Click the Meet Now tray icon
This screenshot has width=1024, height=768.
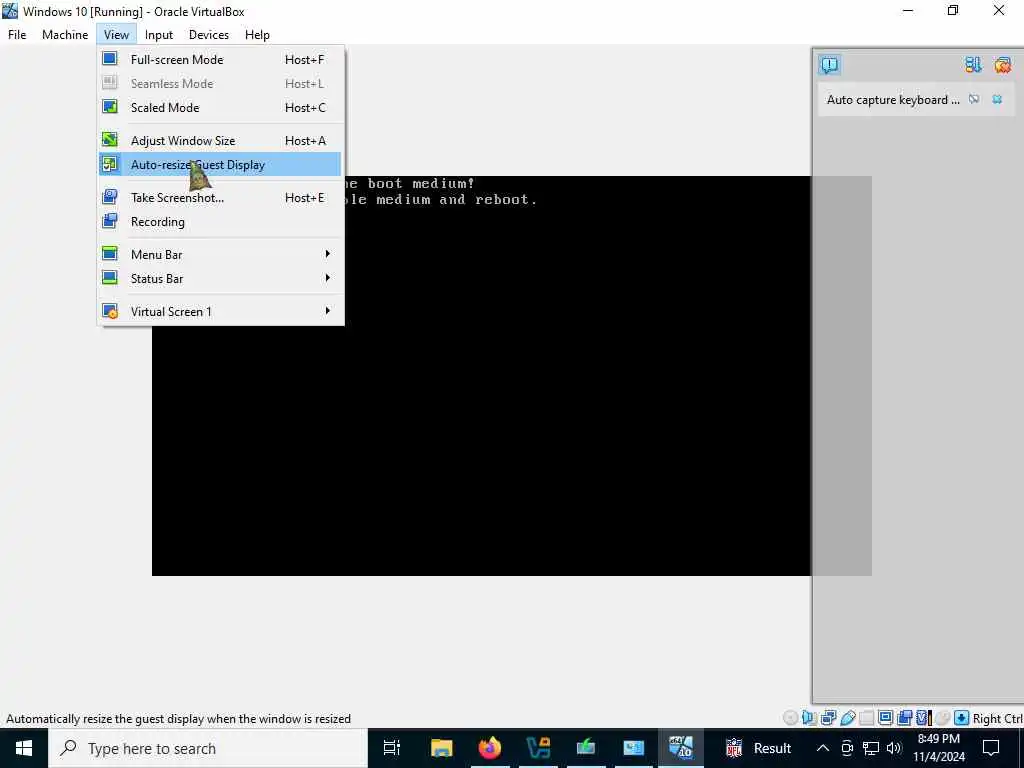[x=847, y=748]
